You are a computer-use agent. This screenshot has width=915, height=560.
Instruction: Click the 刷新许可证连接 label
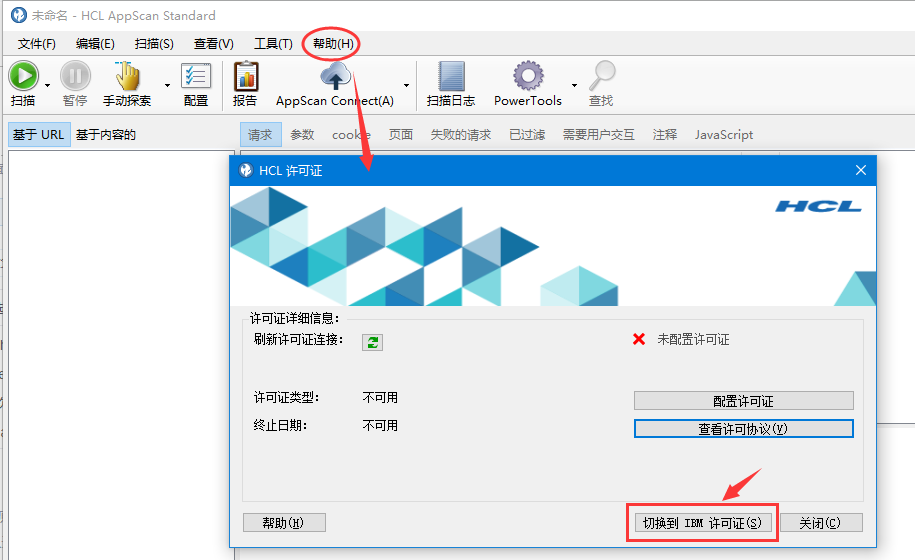(x=298, y=340)
